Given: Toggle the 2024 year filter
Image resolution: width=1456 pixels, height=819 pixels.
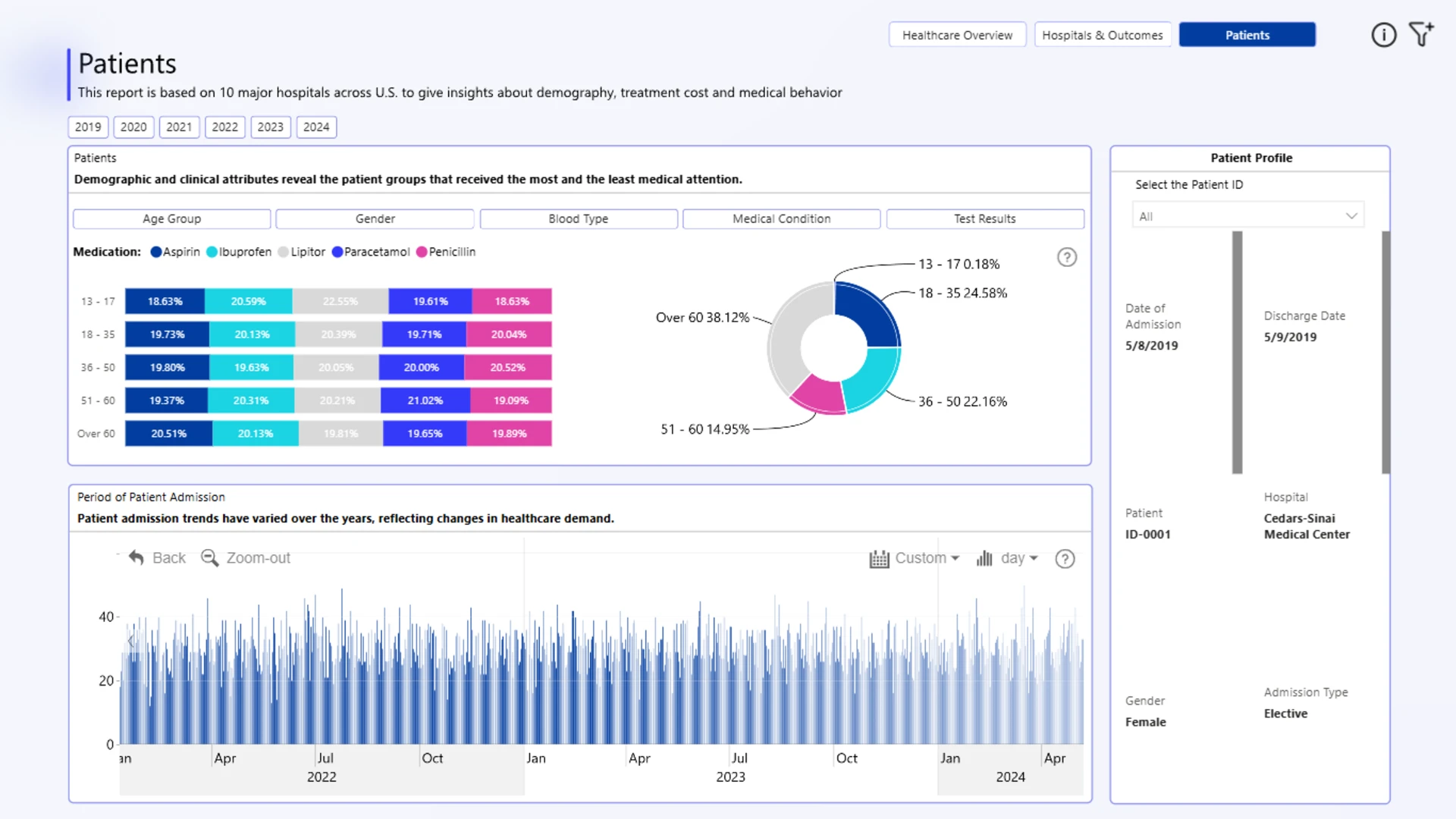Looking at the screenshot, I should point(316,127).
